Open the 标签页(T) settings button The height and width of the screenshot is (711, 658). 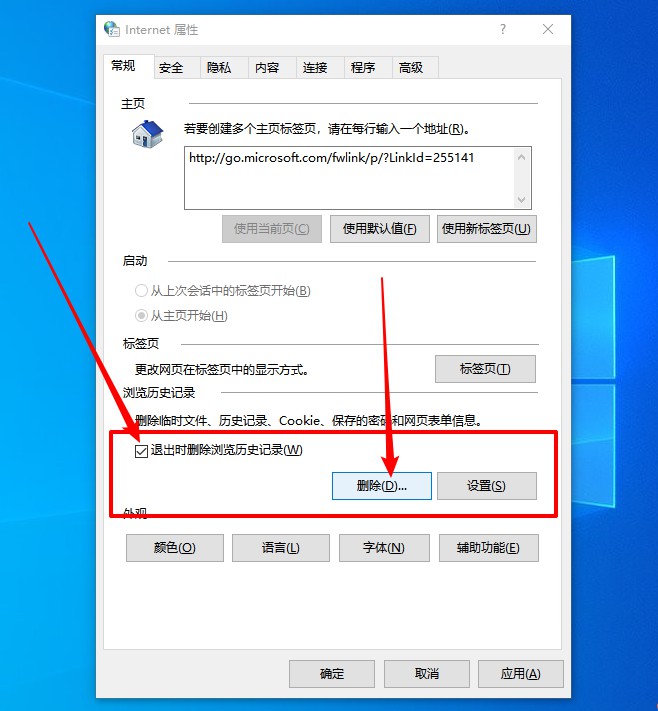click(x=485, y=369)
